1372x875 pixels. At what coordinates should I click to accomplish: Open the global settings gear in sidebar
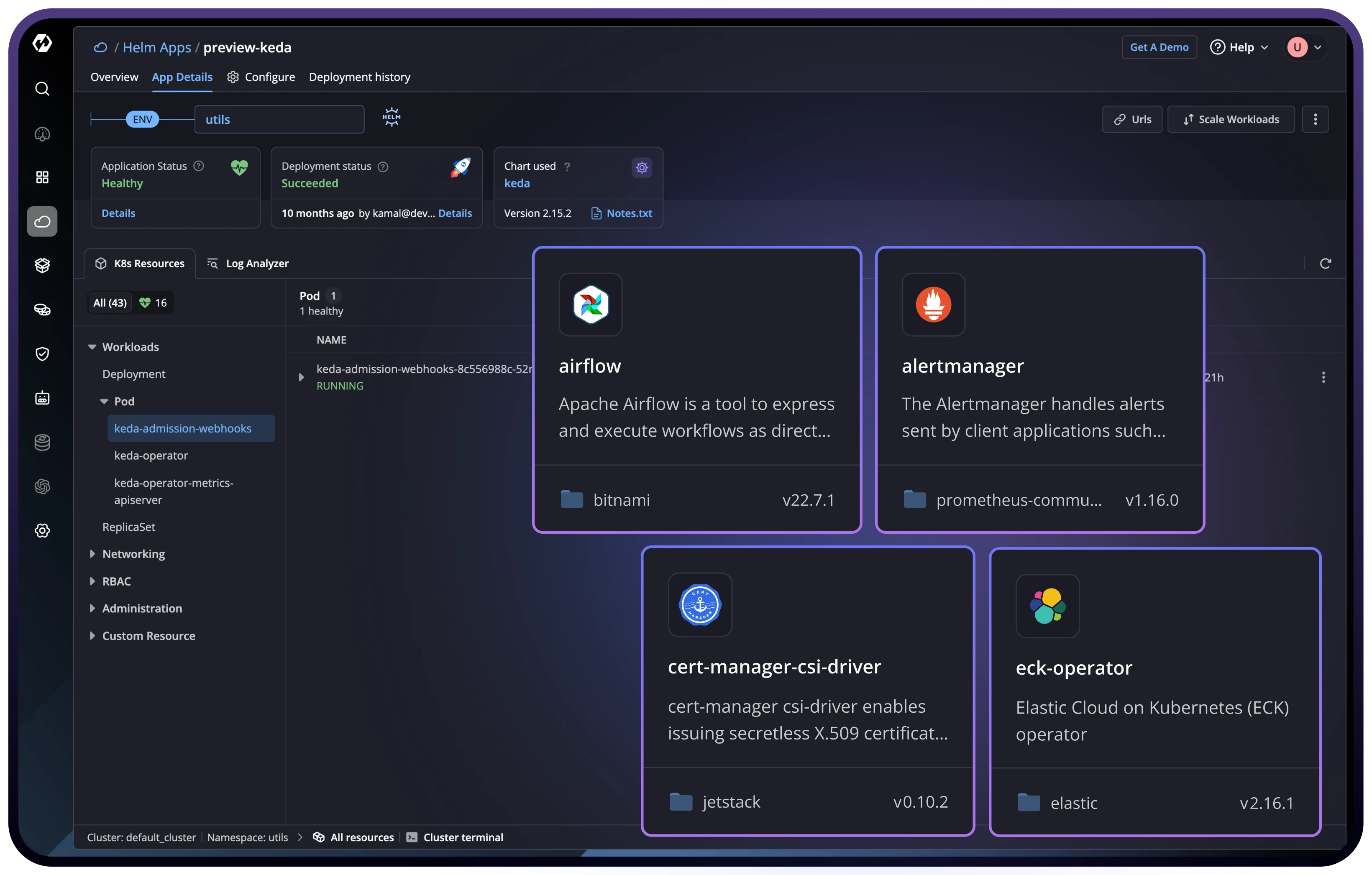[42, 530]
